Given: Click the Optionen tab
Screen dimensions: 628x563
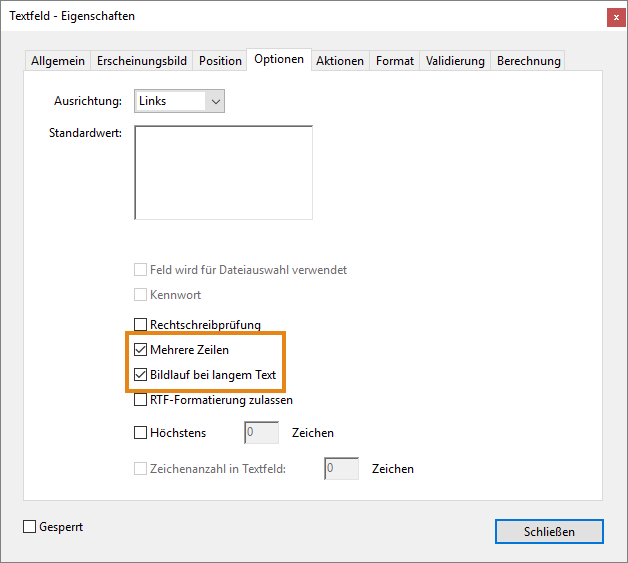Looking at the screenshot, I should 279,59.
